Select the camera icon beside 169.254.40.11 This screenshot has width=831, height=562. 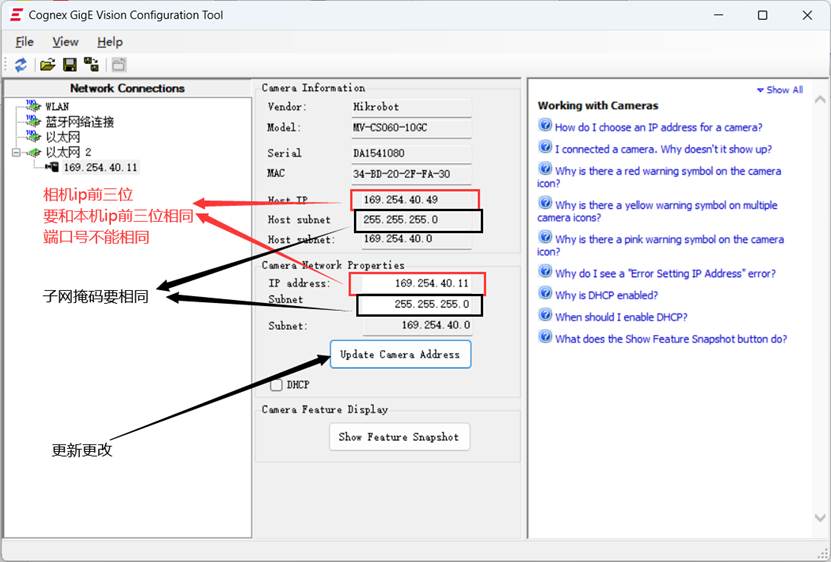[51, 167]
